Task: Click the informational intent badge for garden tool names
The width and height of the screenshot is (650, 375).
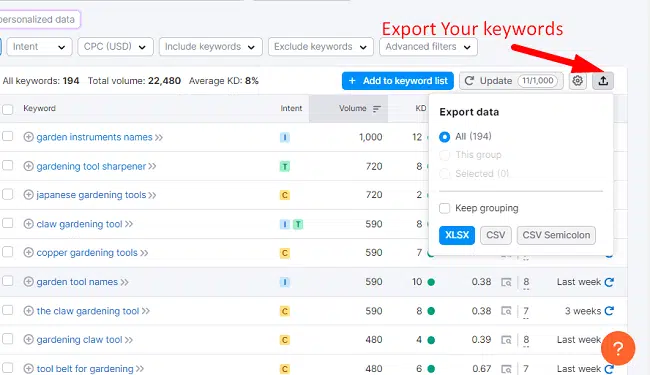Action: 284,282
